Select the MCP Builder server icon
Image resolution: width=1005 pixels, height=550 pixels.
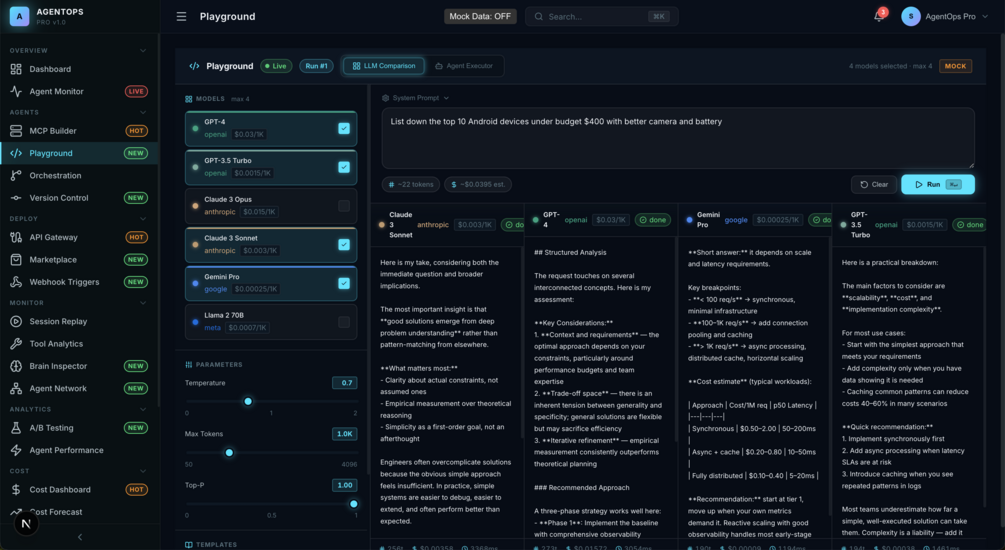pos(16,131)
